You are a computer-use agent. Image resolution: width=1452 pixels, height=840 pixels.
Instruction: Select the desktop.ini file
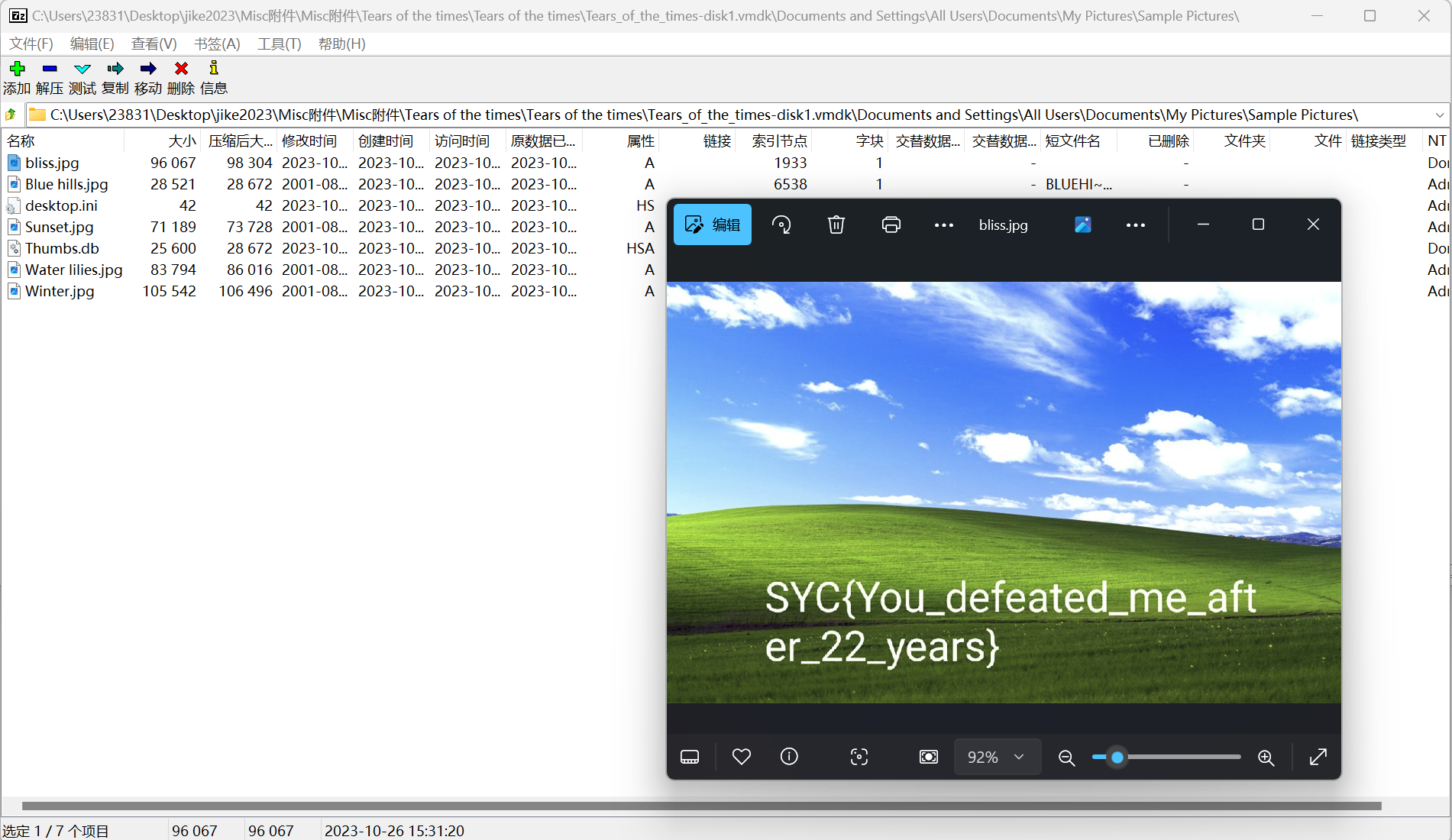click(x=61, y=205)
